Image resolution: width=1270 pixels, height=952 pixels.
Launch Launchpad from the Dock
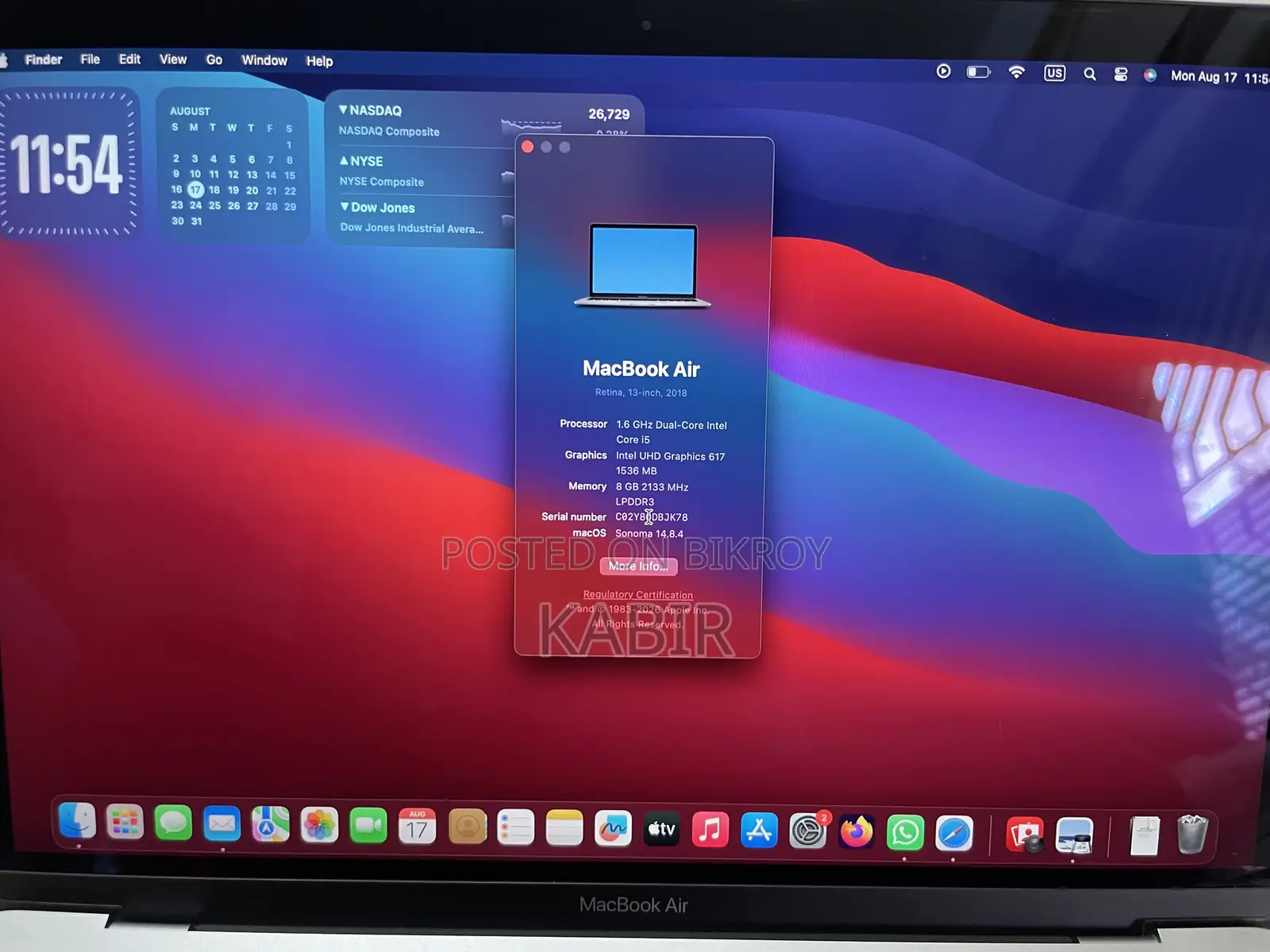coord(125,823)
